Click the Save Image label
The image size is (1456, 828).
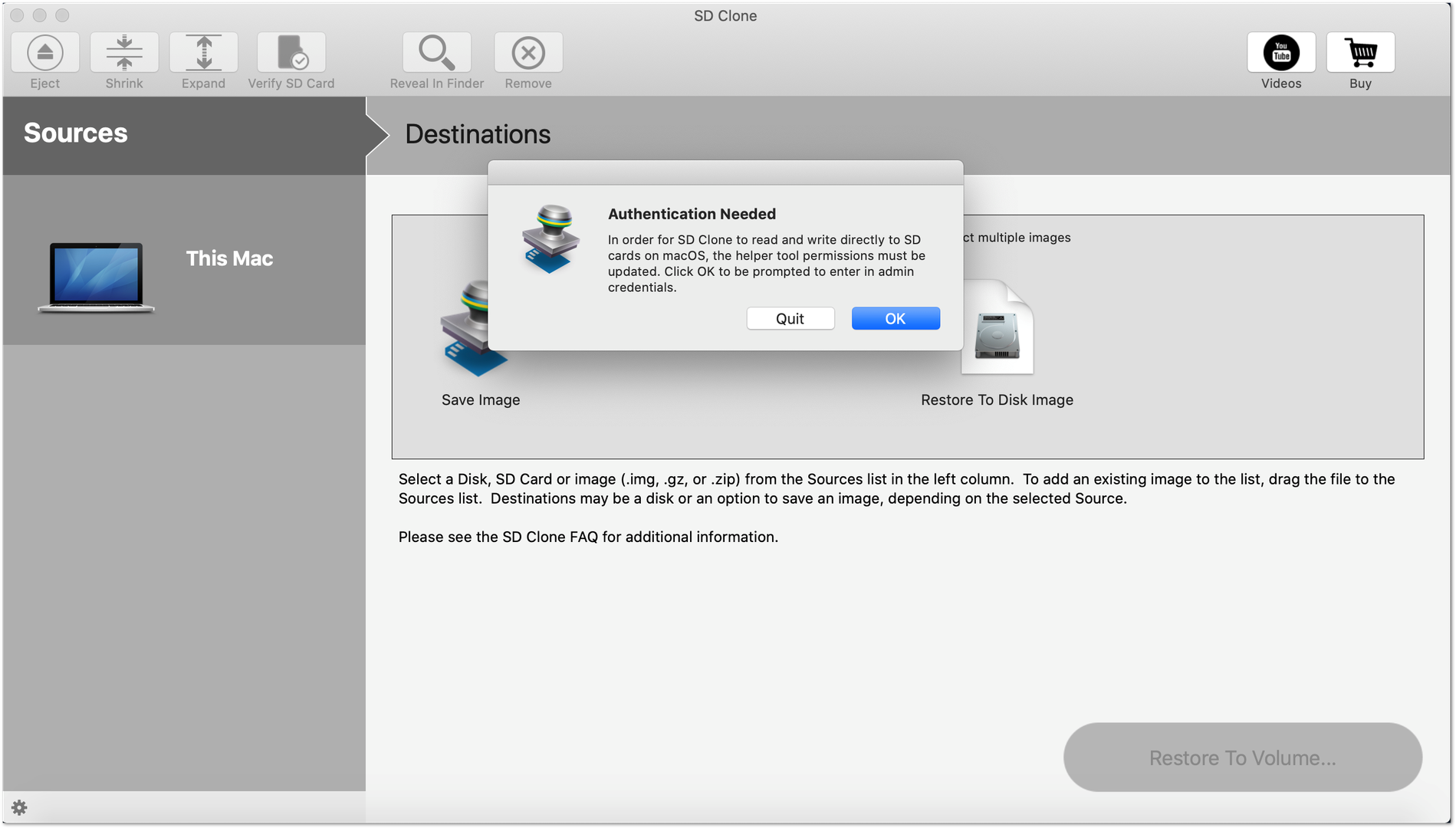tap(481, 399)
